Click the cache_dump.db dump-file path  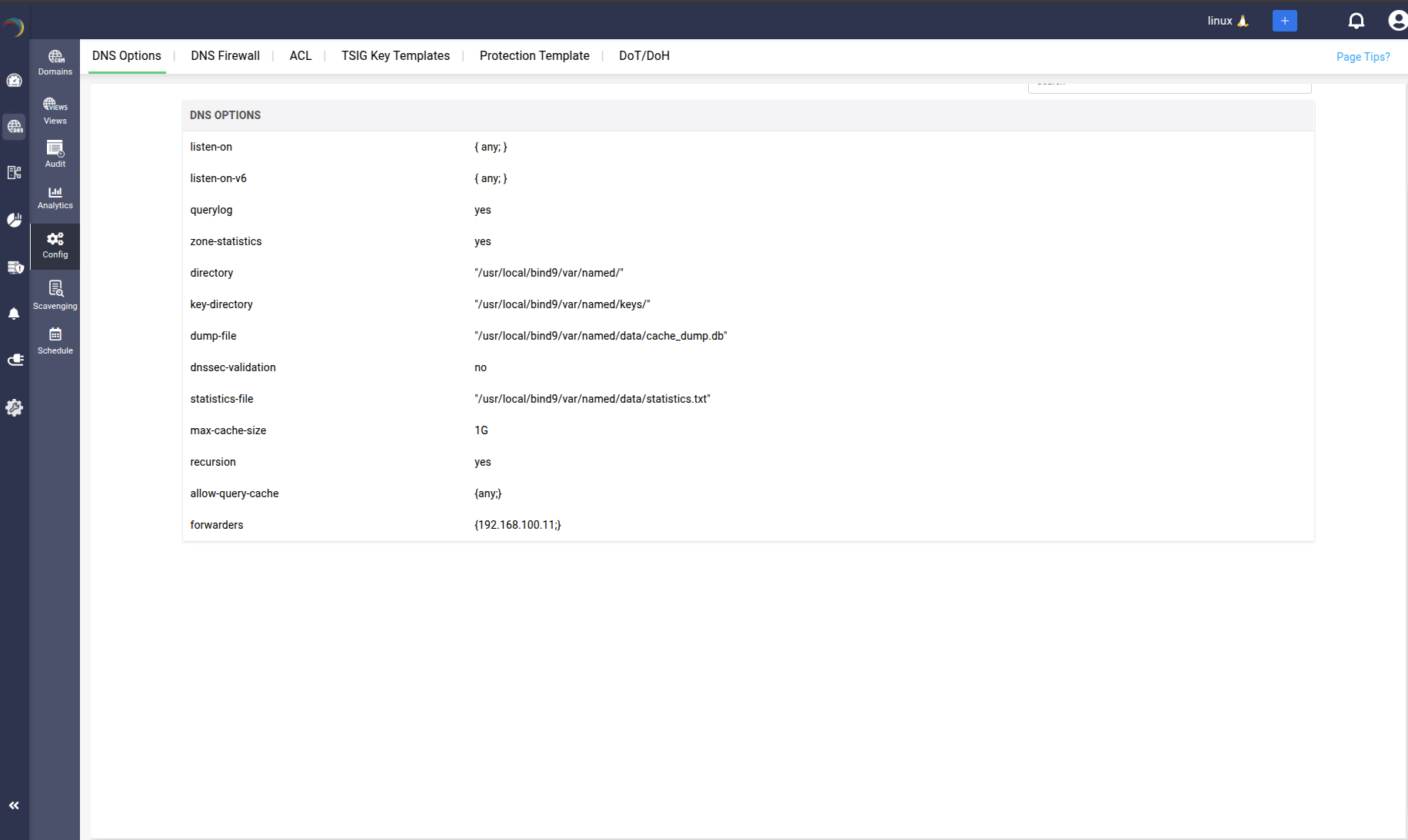pyautogui.click(x=601, y=337)
